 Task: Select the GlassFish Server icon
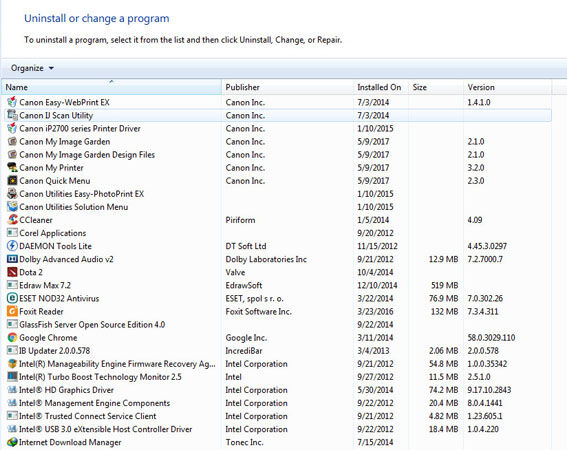[x=12, y=324]
